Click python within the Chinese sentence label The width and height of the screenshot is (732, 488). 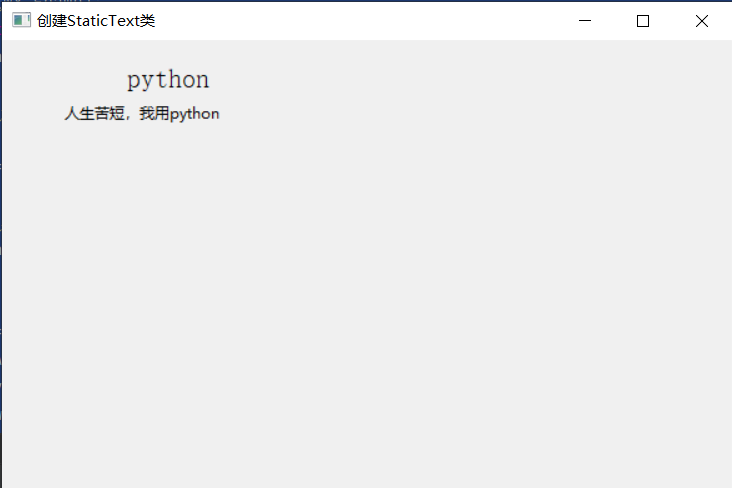pos(195,114)
